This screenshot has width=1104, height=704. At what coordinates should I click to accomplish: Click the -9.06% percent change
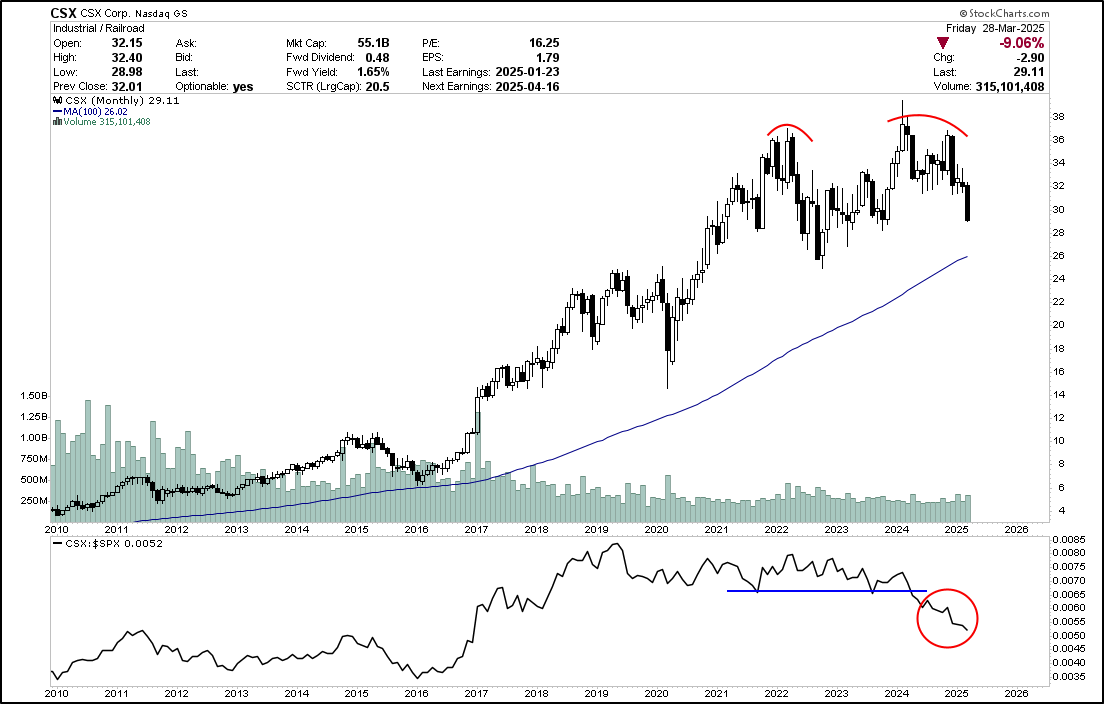(1022, 43)
